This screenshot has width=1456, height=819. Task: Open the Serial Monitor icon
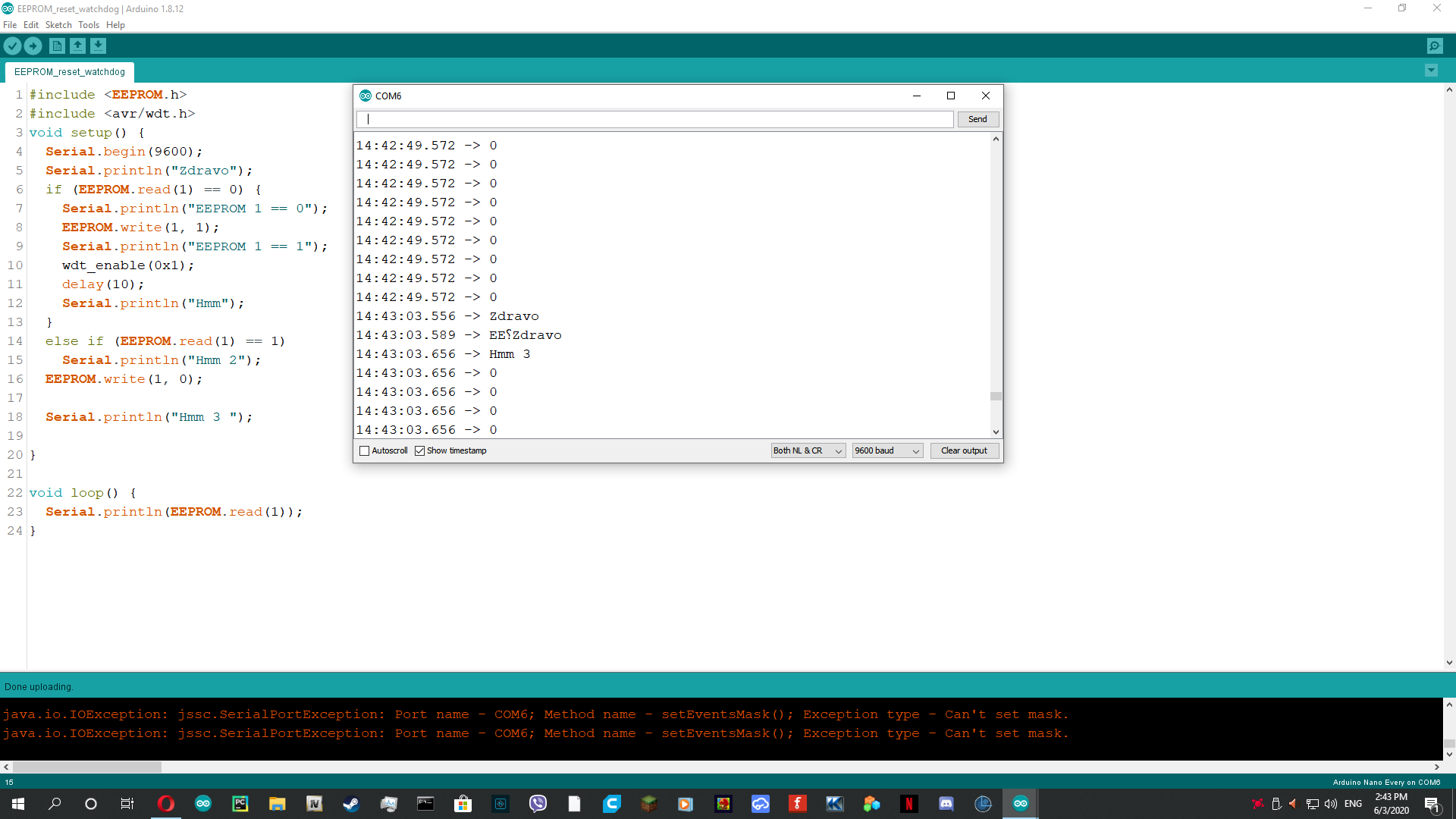point(1436,45)
